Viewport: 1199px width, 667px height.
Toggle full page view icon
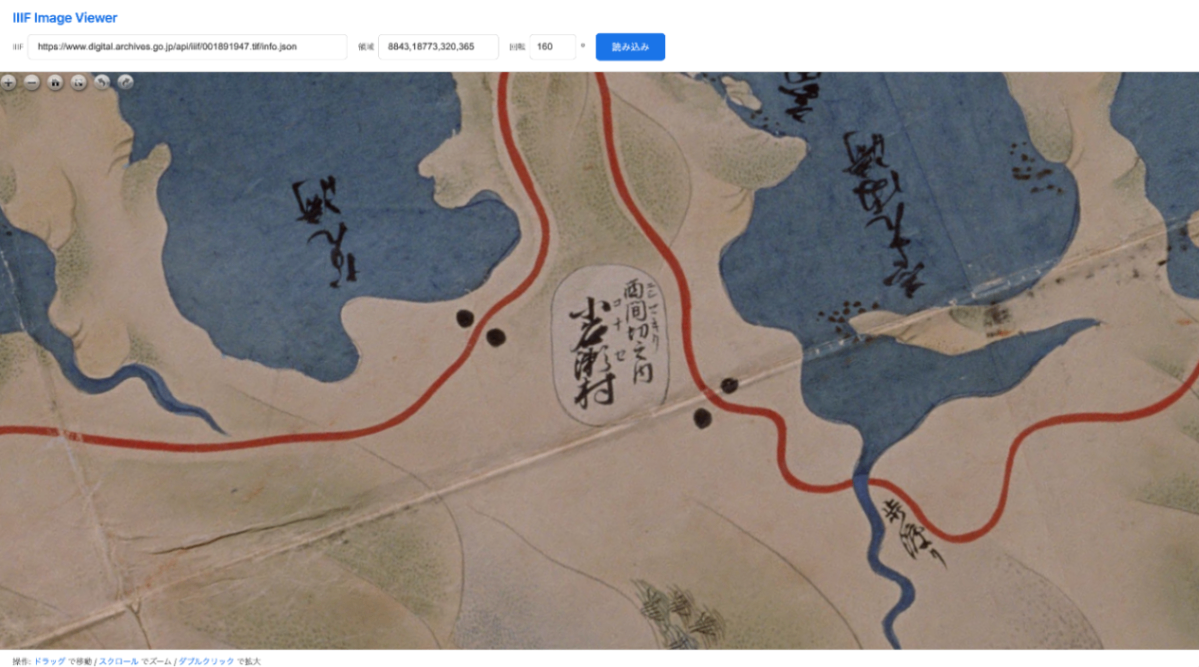(x=79, y=82)
